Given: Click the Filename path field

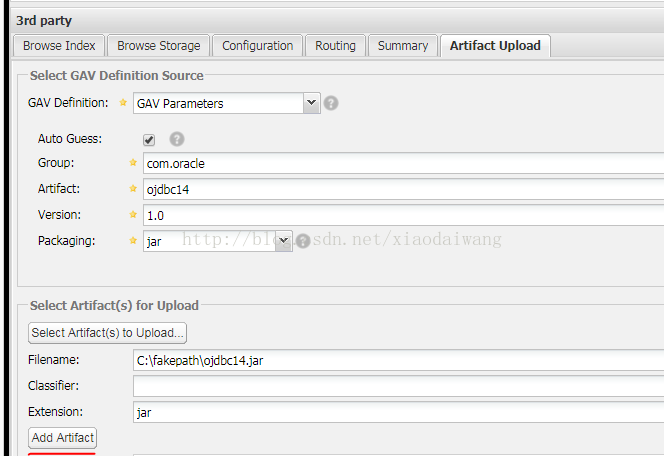Looking at the screenshot, I should pos(400,360).
